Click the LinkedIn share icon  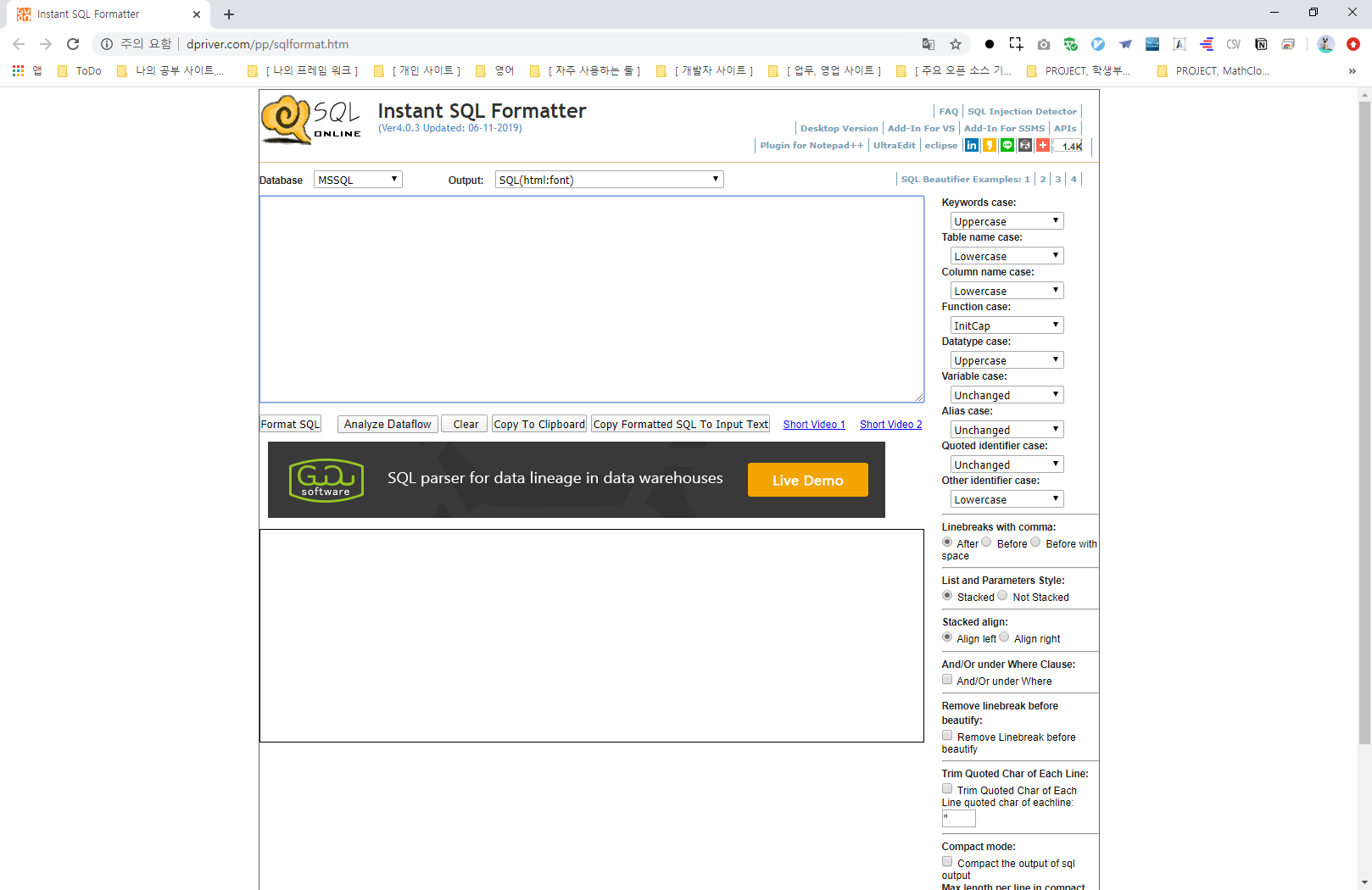(972, 145)
